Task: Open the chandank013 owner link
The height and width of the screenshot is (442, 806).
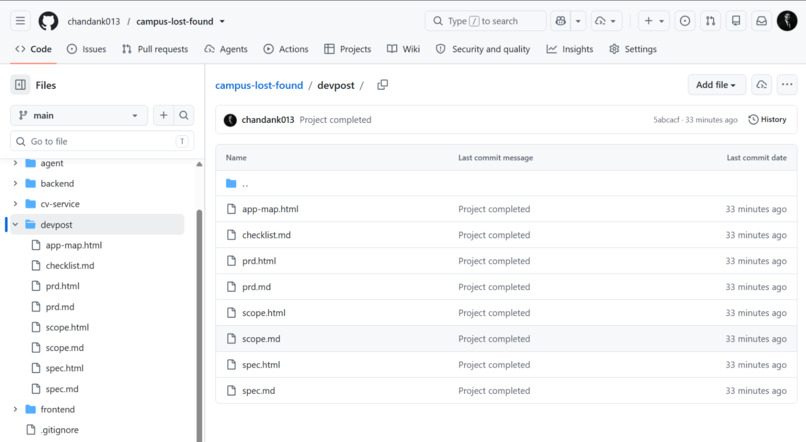Action: pyautogui.click(x=94, y=22)
